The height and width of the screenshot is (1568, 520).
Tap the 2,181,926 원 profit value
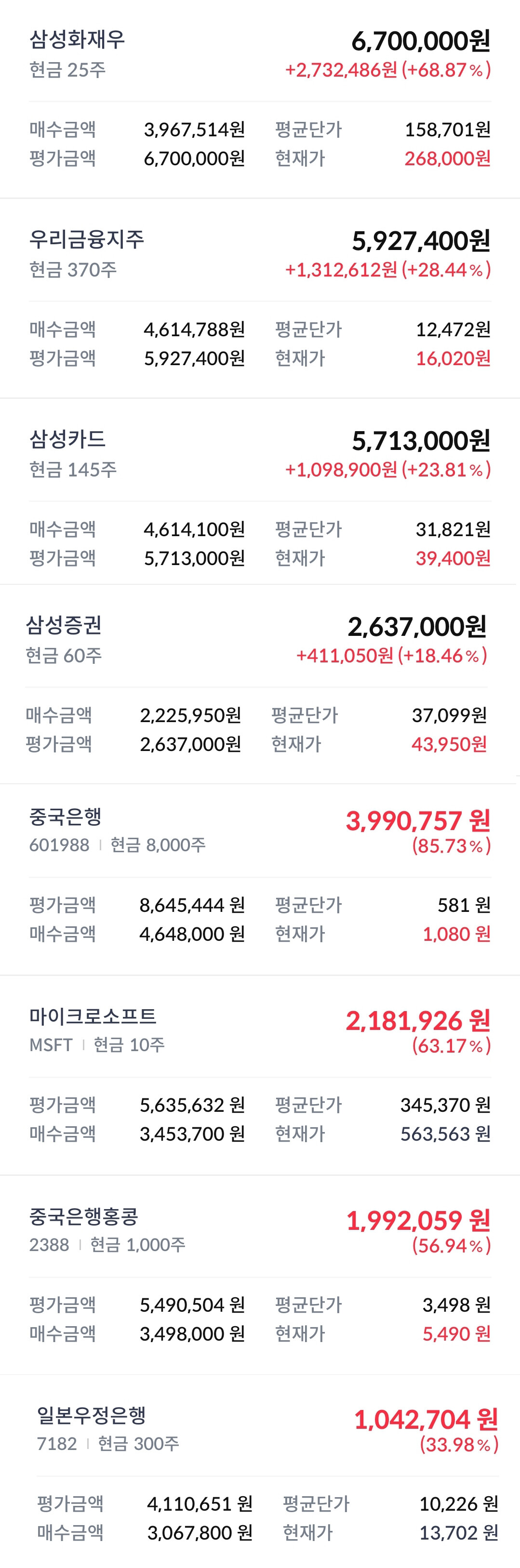click(418, 1020)
